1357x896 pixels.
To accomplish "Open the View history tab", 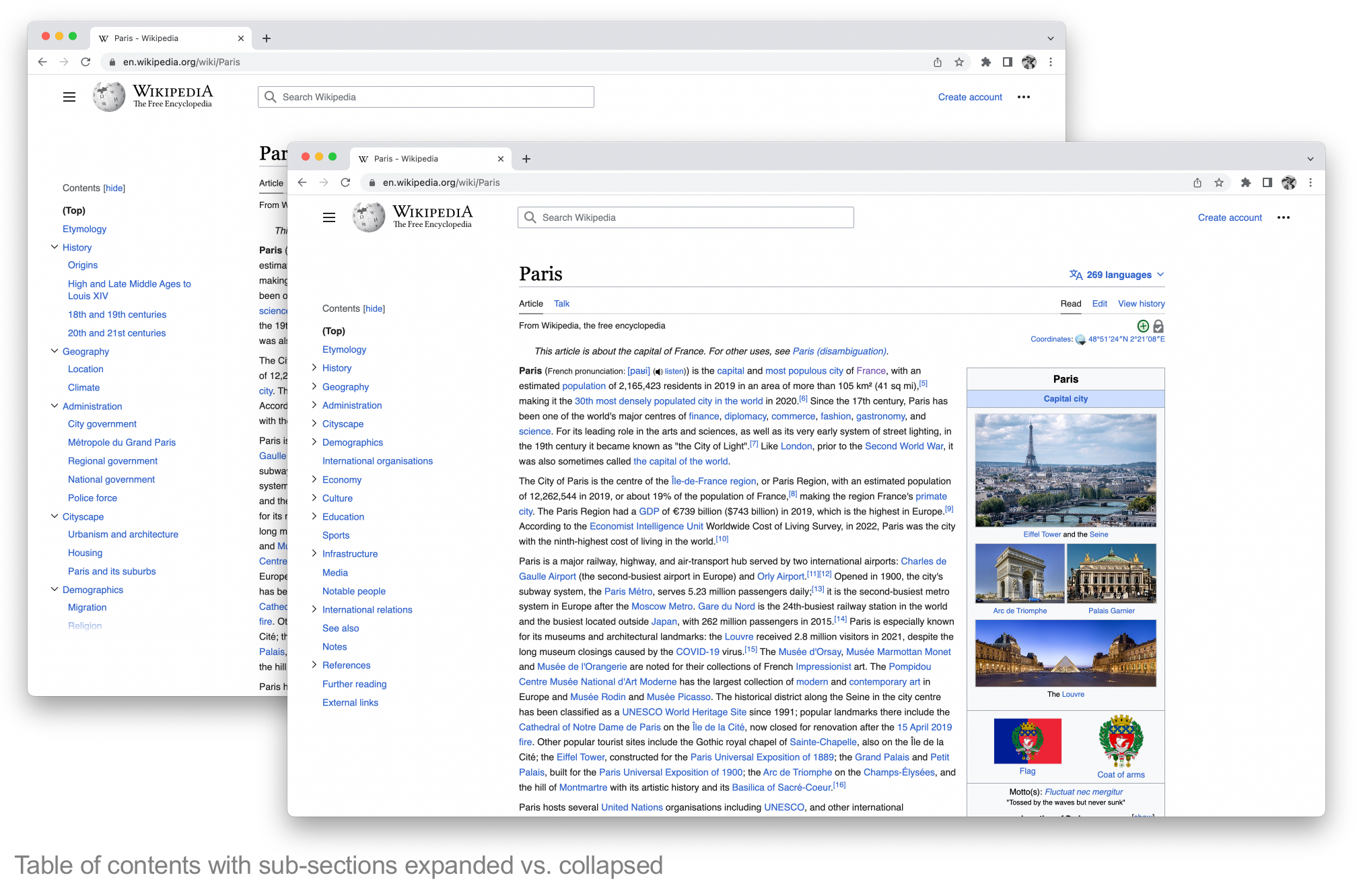I will click(x=1141, y=304).
